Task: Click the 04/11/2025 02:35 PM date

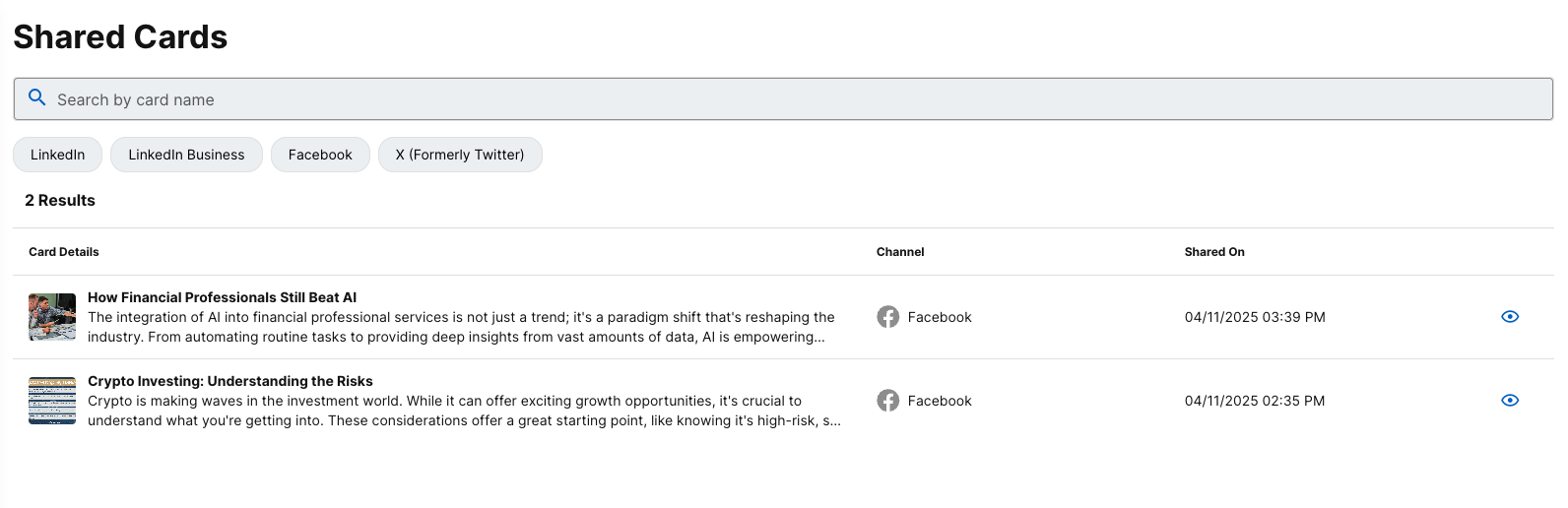Action: pos(1255,401)
